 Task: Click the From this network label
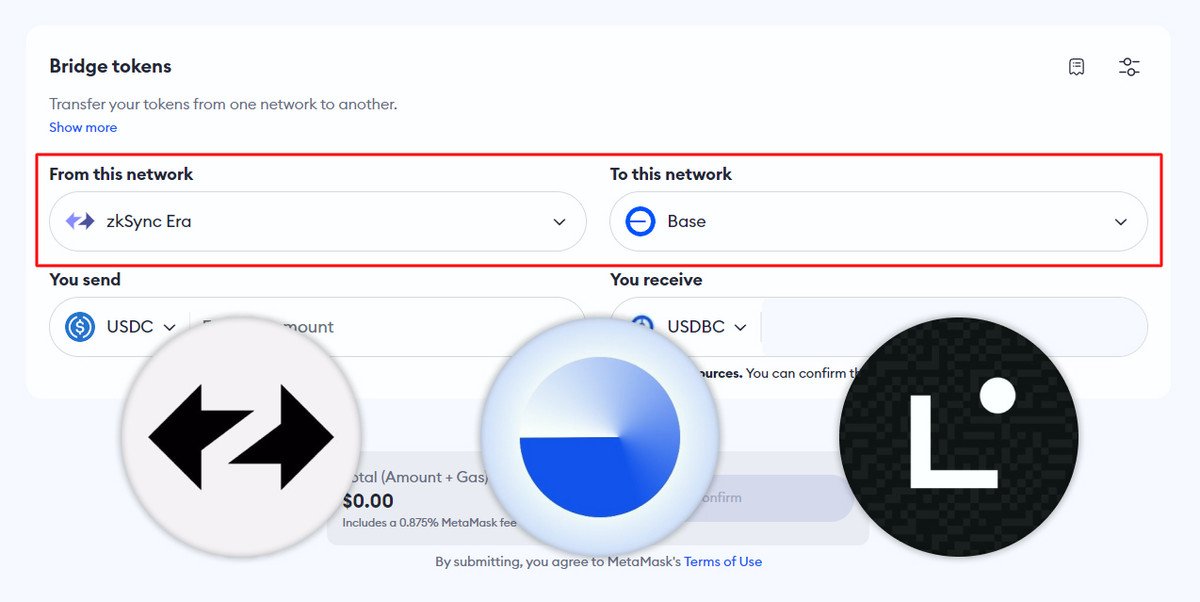coord(121,174)
